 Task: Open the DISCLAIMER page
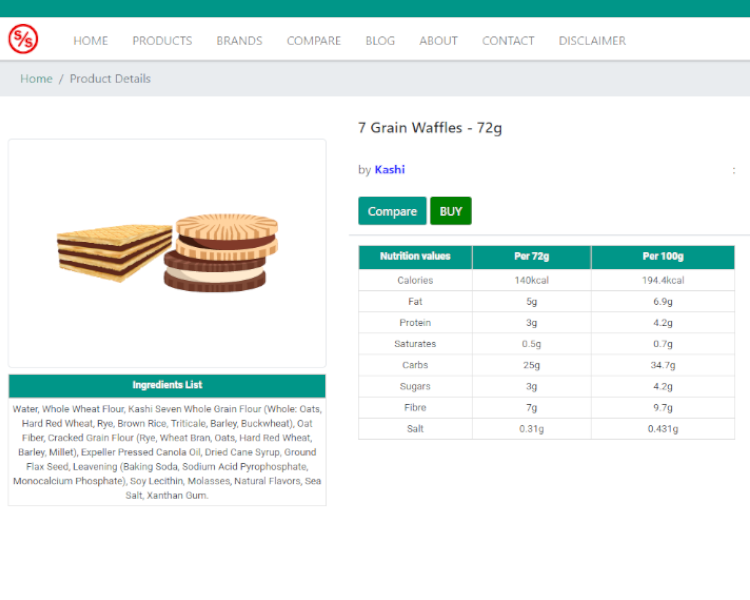[x=592, y=41]
